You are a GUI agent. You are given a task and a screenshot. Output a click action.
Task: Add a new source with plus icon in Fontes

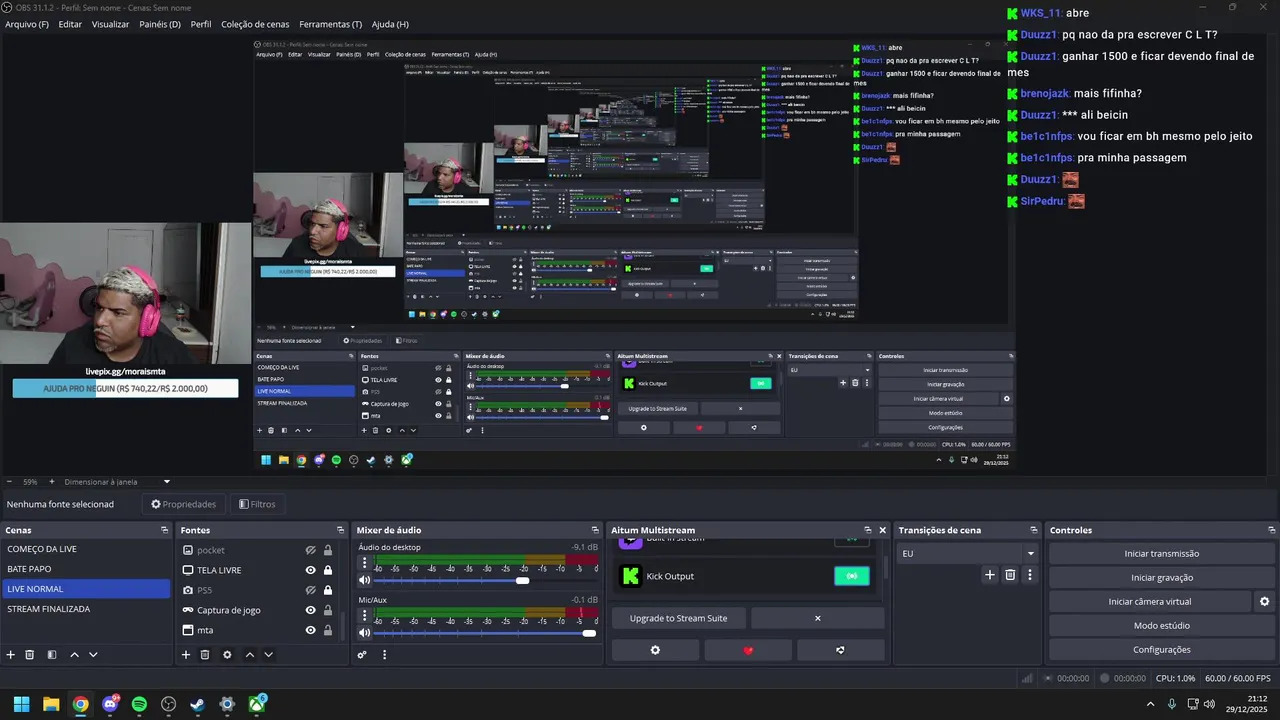pos(185,655)
